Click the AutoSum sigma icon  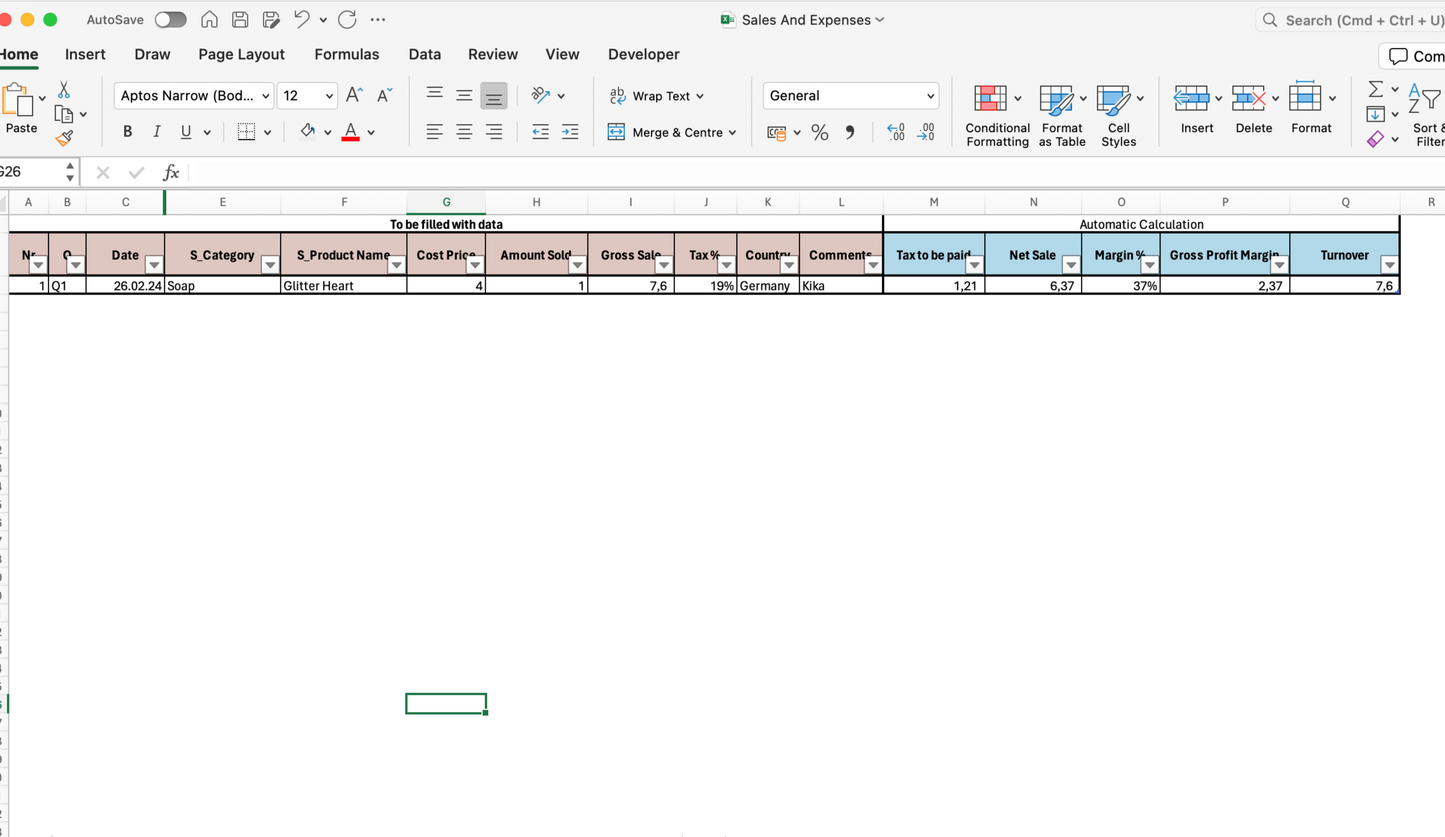pyautogui.click(x=1376, y=90)
